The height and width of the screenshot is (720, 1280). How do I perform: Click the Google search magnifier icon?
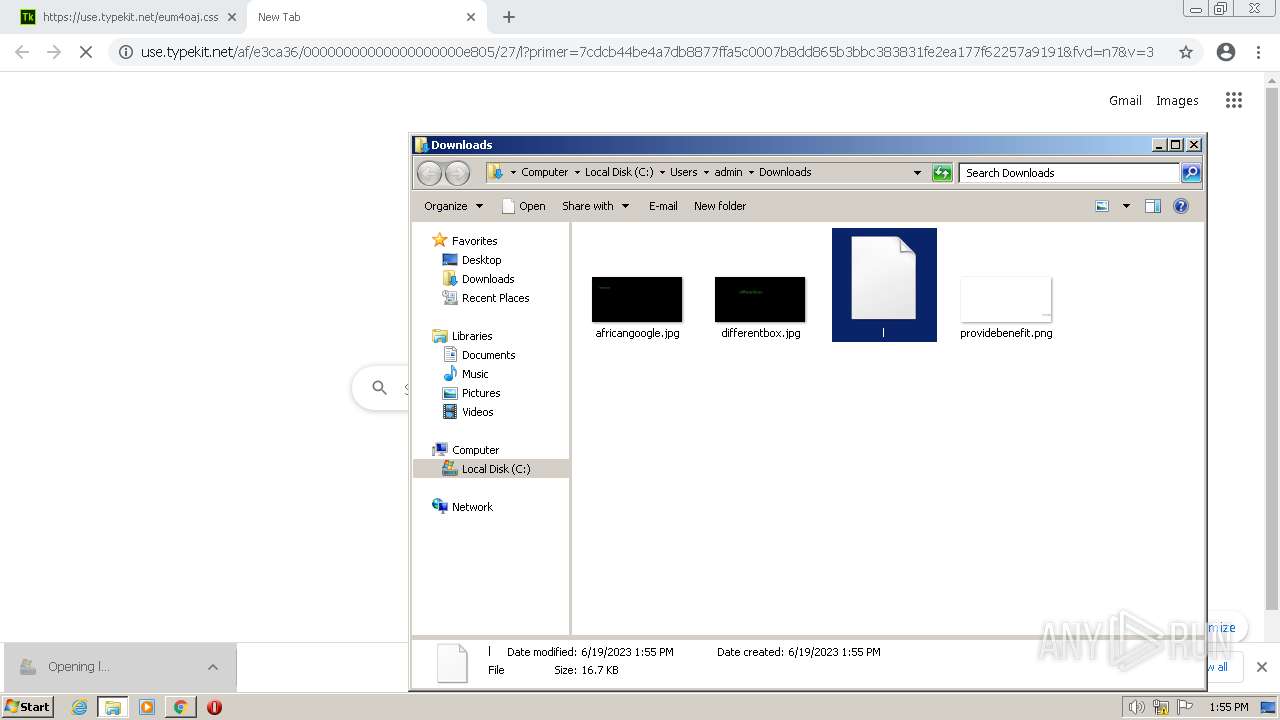(379, 387)
